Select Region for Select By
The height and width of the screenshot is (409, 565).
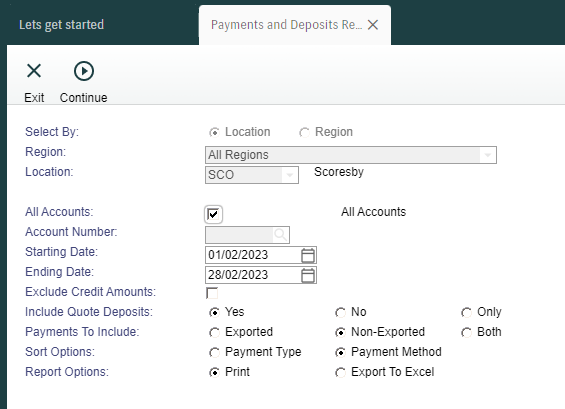pos(304,133)
